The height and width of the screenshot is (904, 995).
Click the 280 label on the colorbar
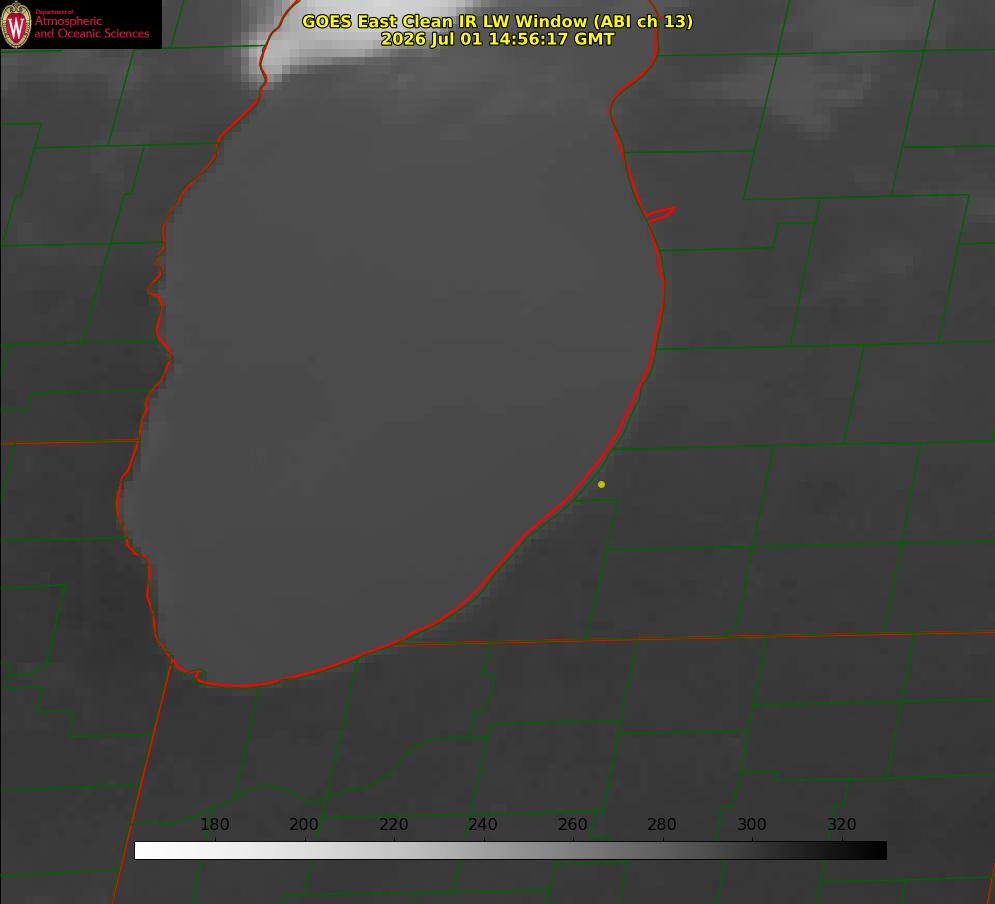662,824
